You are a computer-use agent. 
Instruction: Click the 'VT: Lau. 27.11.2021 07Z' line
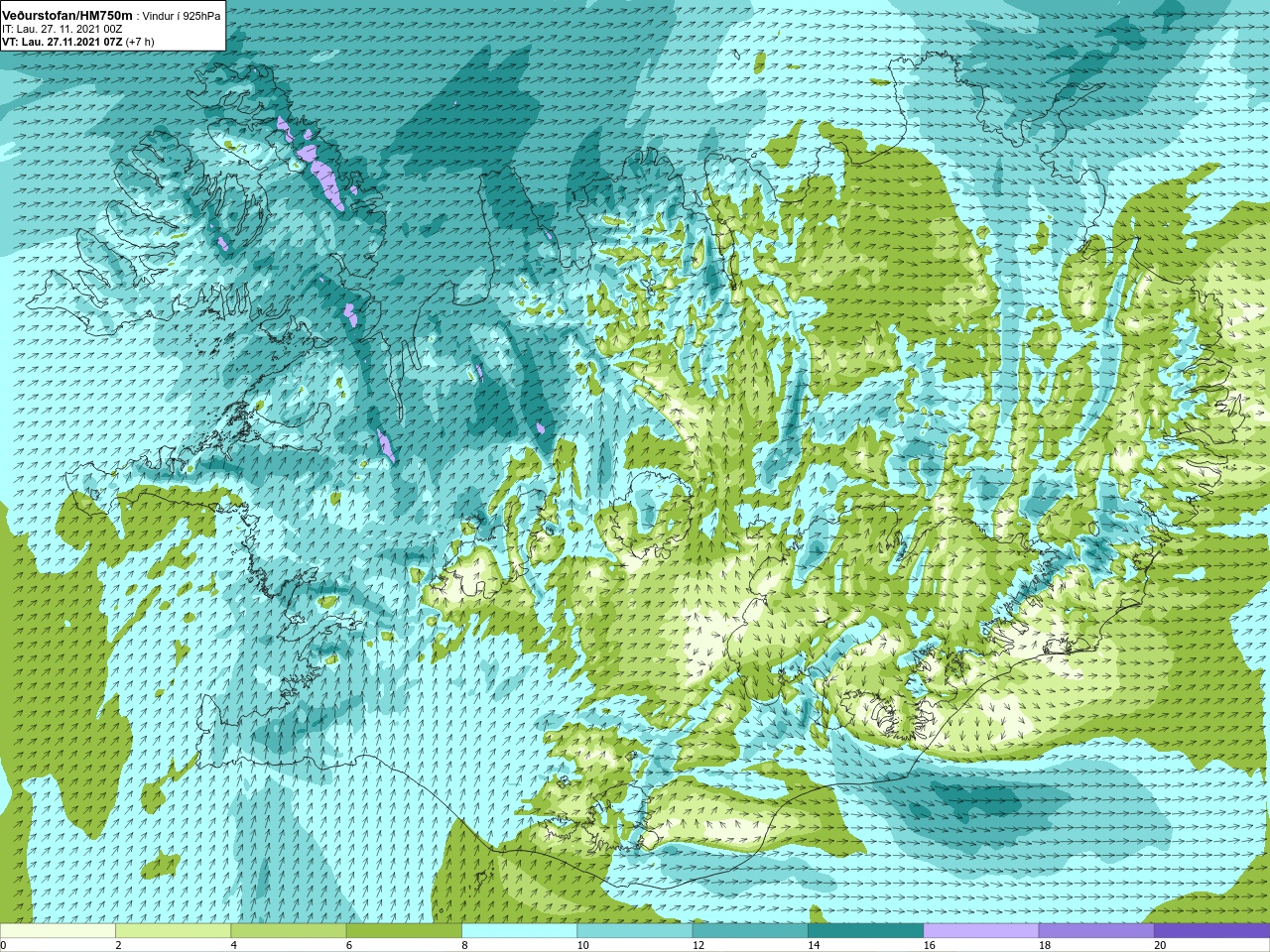[62, 42]
